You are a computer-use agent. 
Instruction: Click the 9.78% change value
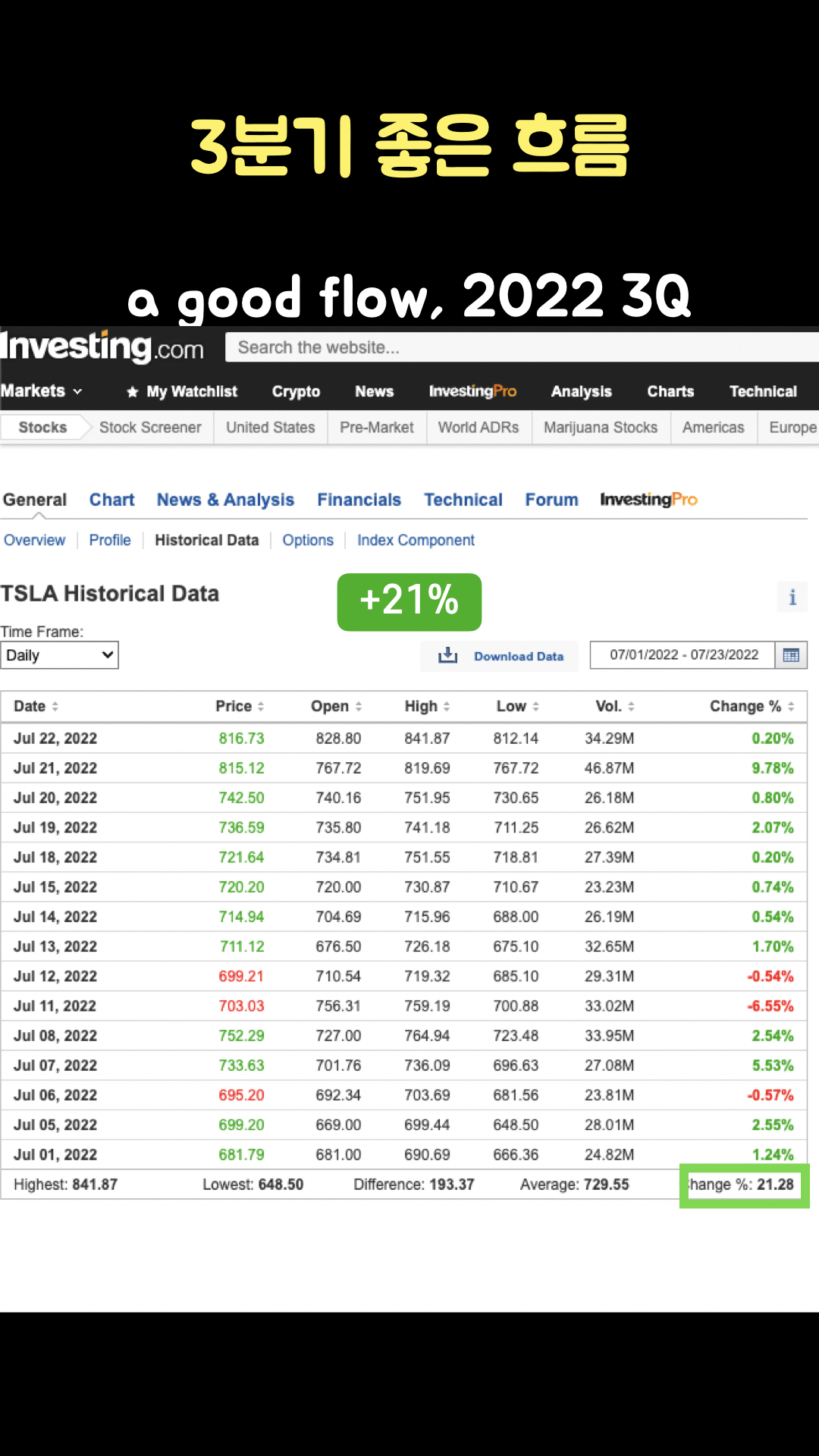tap(772, 768)
